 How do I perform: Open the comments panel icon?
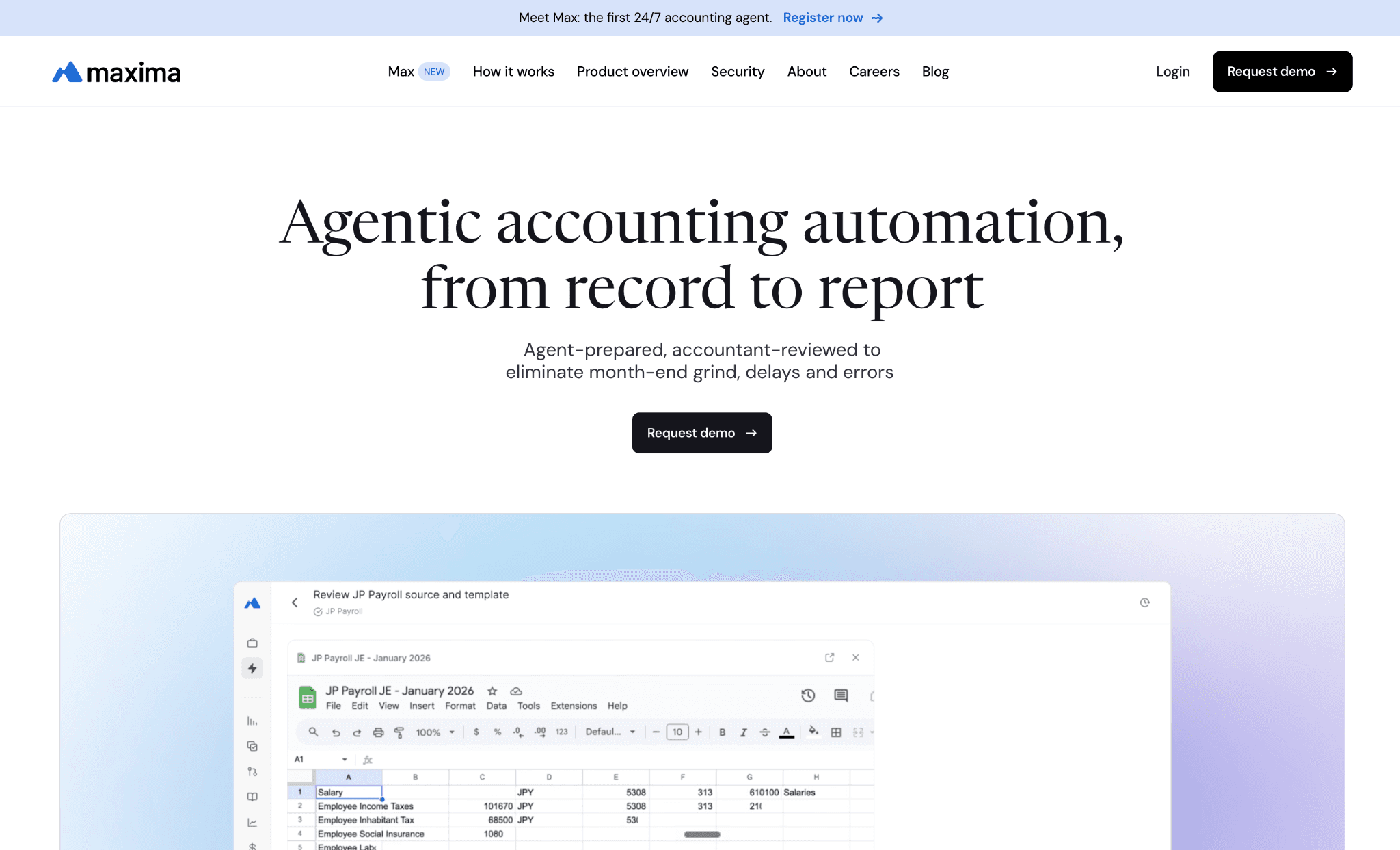(841, 695)
